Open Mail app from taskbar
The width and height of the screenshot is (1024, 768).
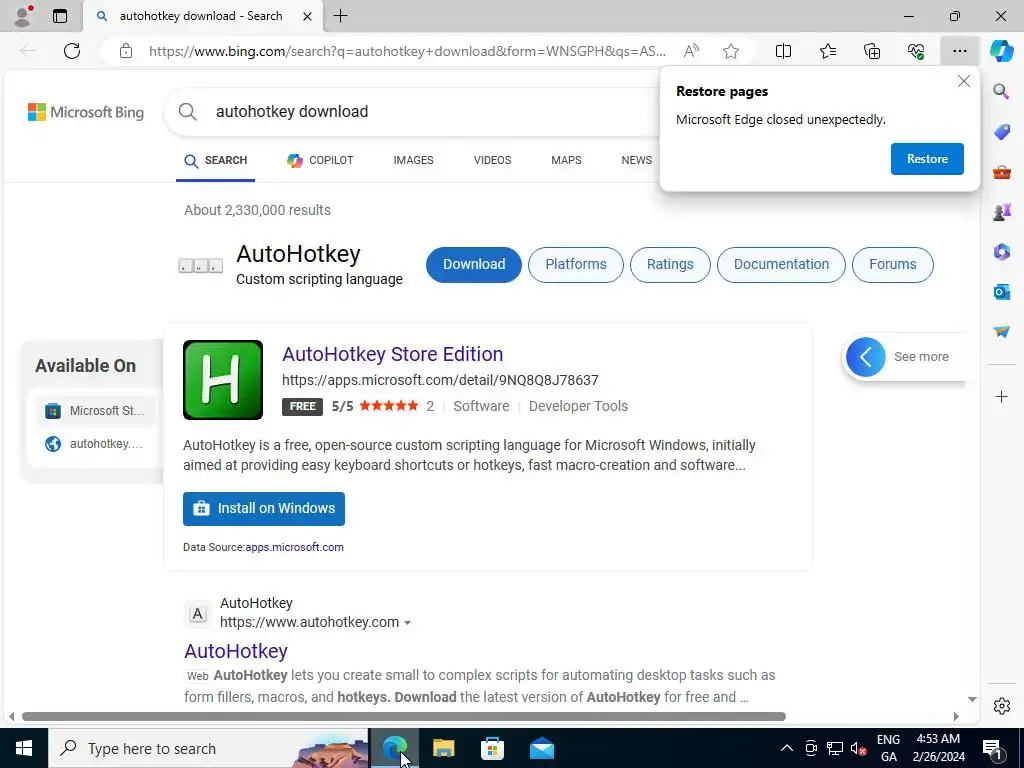[541, 748]
